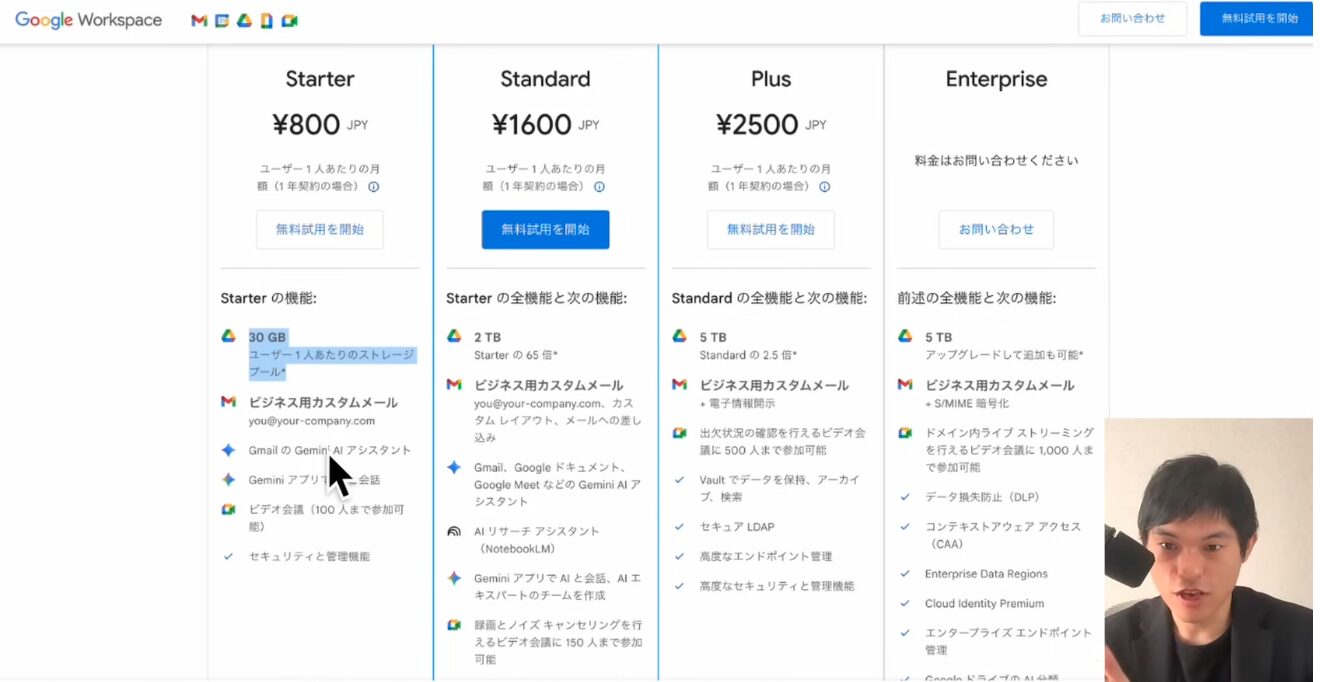Start the free trial for Plus plan

click(x=770, y=229)
